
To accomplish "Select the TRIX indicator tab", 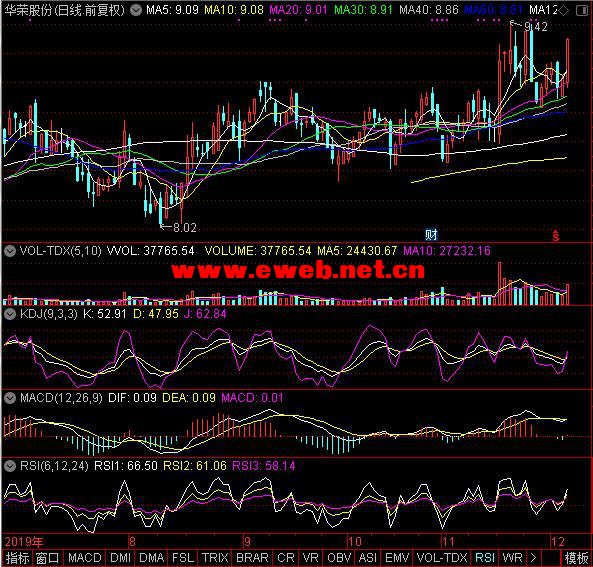I will click(215, 558).
